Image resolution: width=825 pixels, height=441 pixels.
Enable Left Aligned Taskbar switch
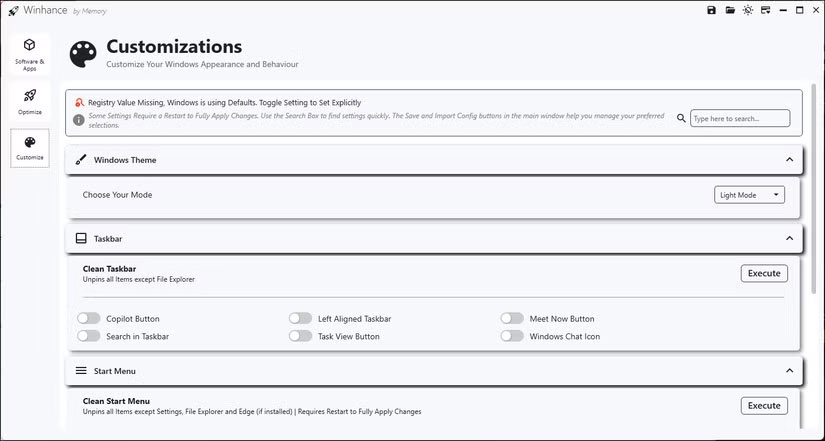(300, 319)
